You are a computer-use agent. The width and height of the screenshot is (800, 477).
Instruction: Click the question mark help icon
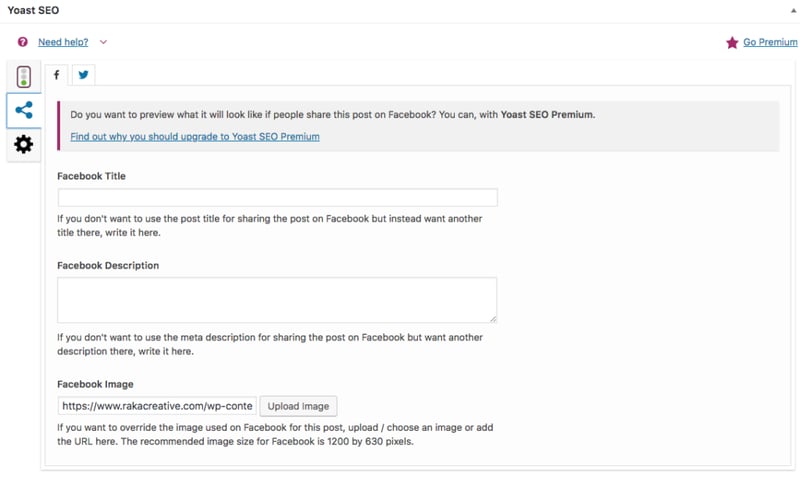click(x=22, y=42)
